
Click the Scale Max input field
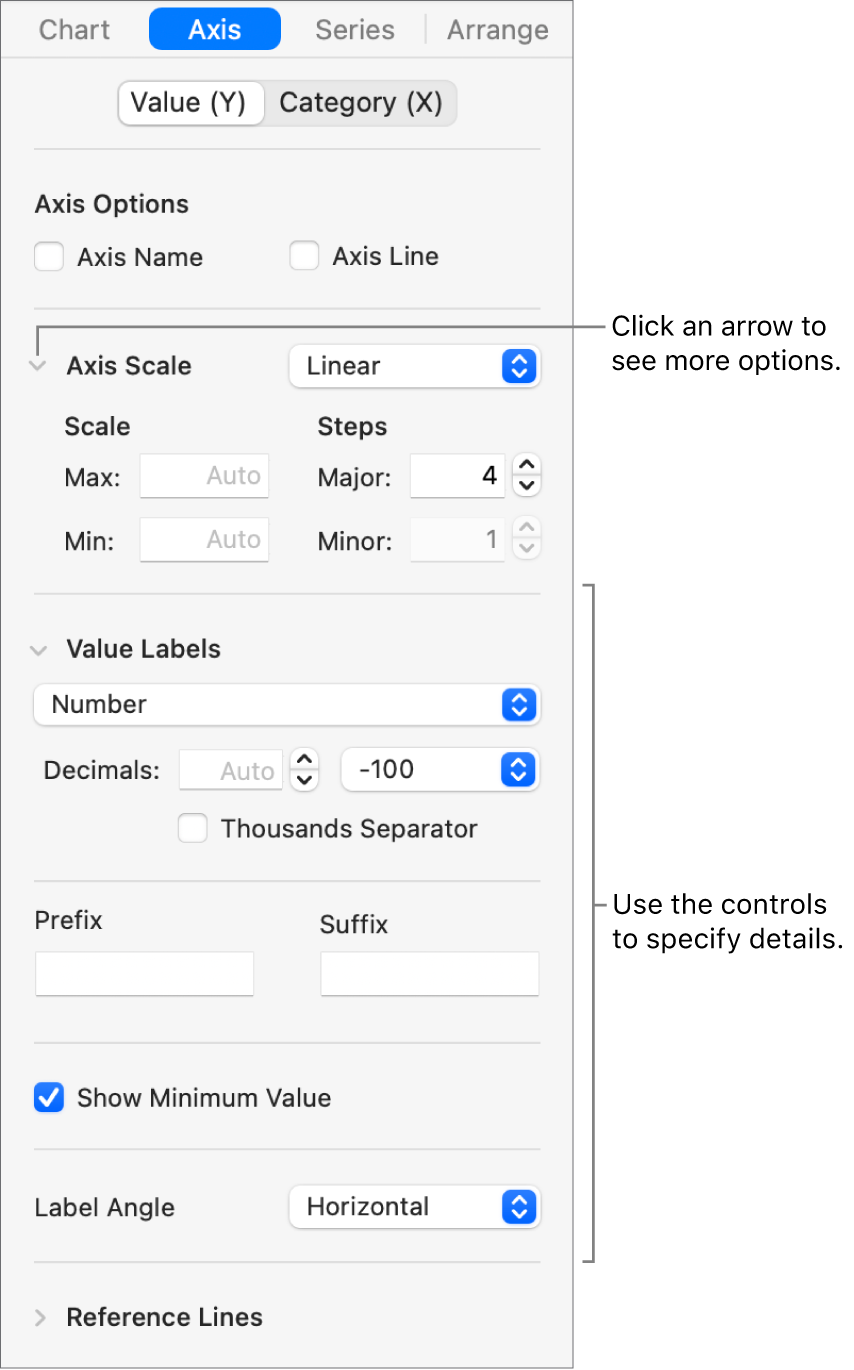[205, 476]
